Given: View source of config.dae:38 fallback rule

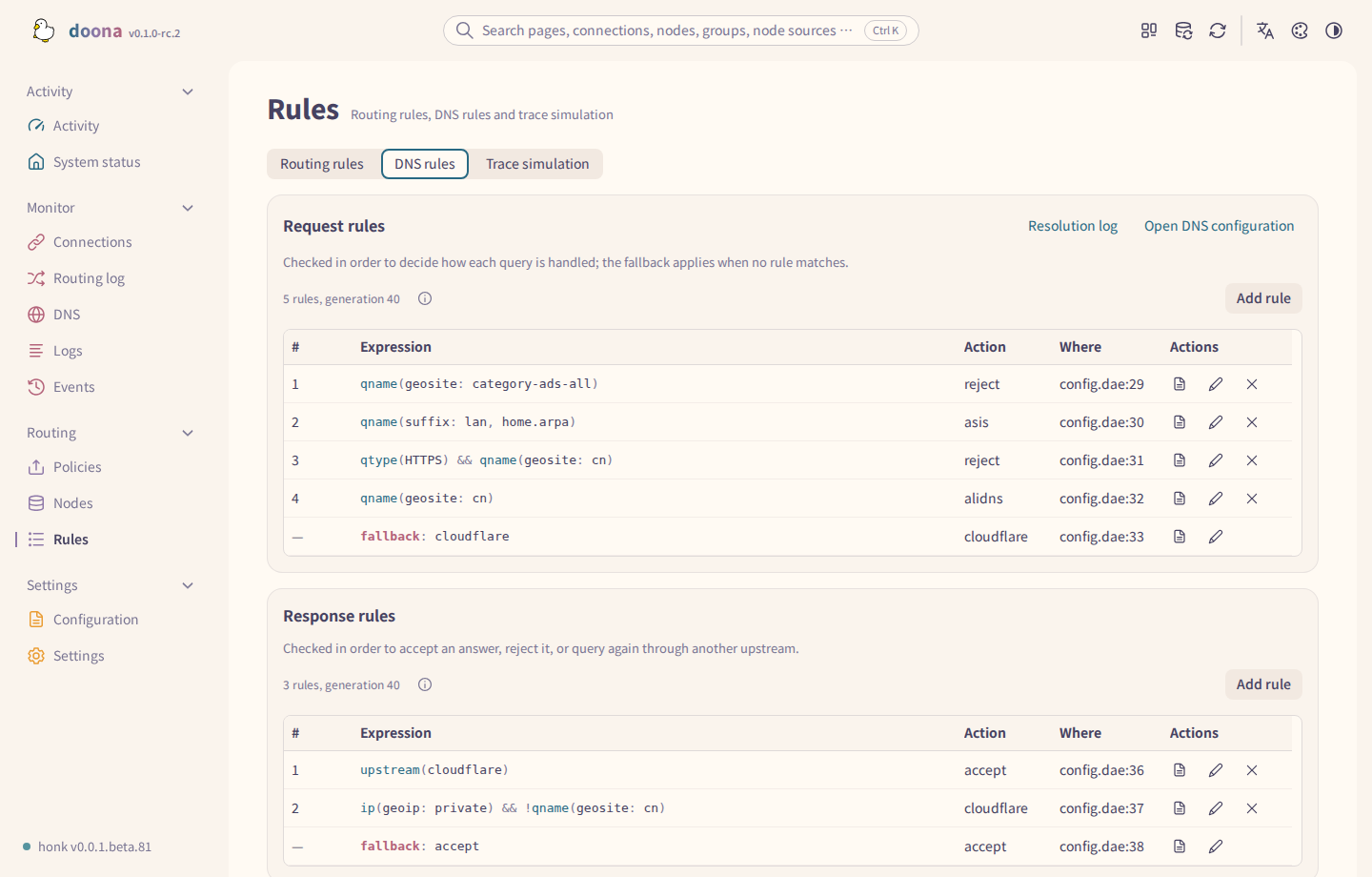Looking at the screenshot, I should pos(1180,846).
